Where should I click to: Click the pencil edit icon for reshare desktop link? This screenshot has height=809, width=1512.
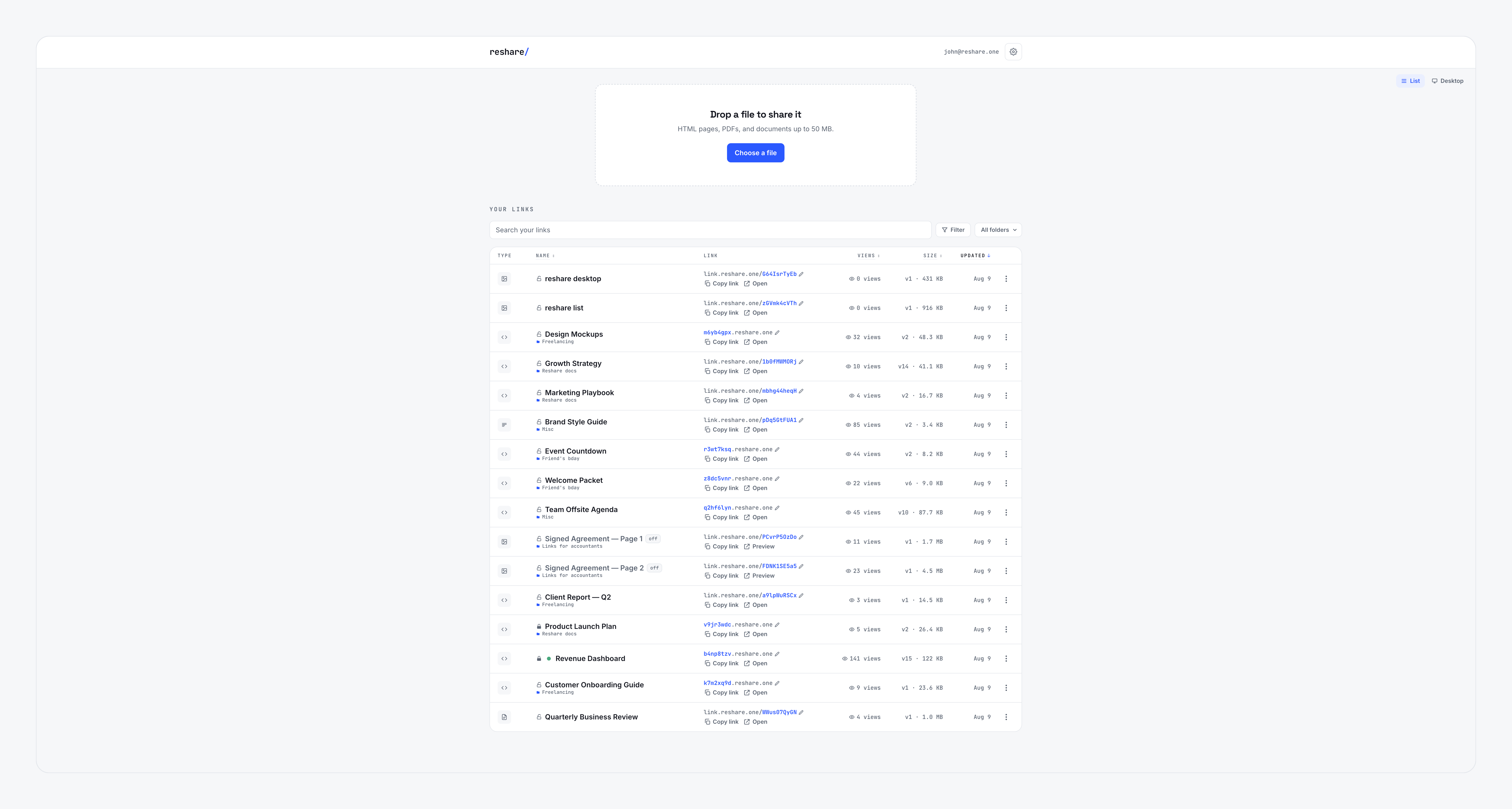801,274
